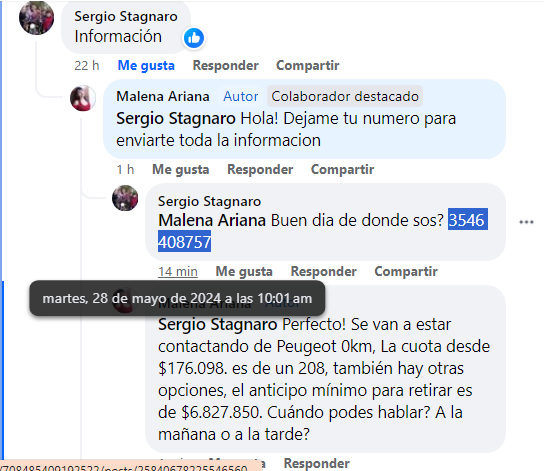Open Sergio Stagnaro's top comment profile picture
The image size is (544, 471).
tap(36, 18)
